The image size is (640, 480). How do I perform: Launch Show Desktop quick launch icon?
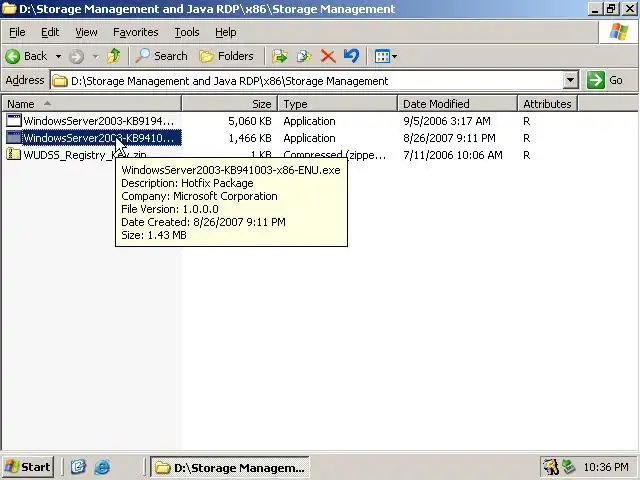(78, 467)
